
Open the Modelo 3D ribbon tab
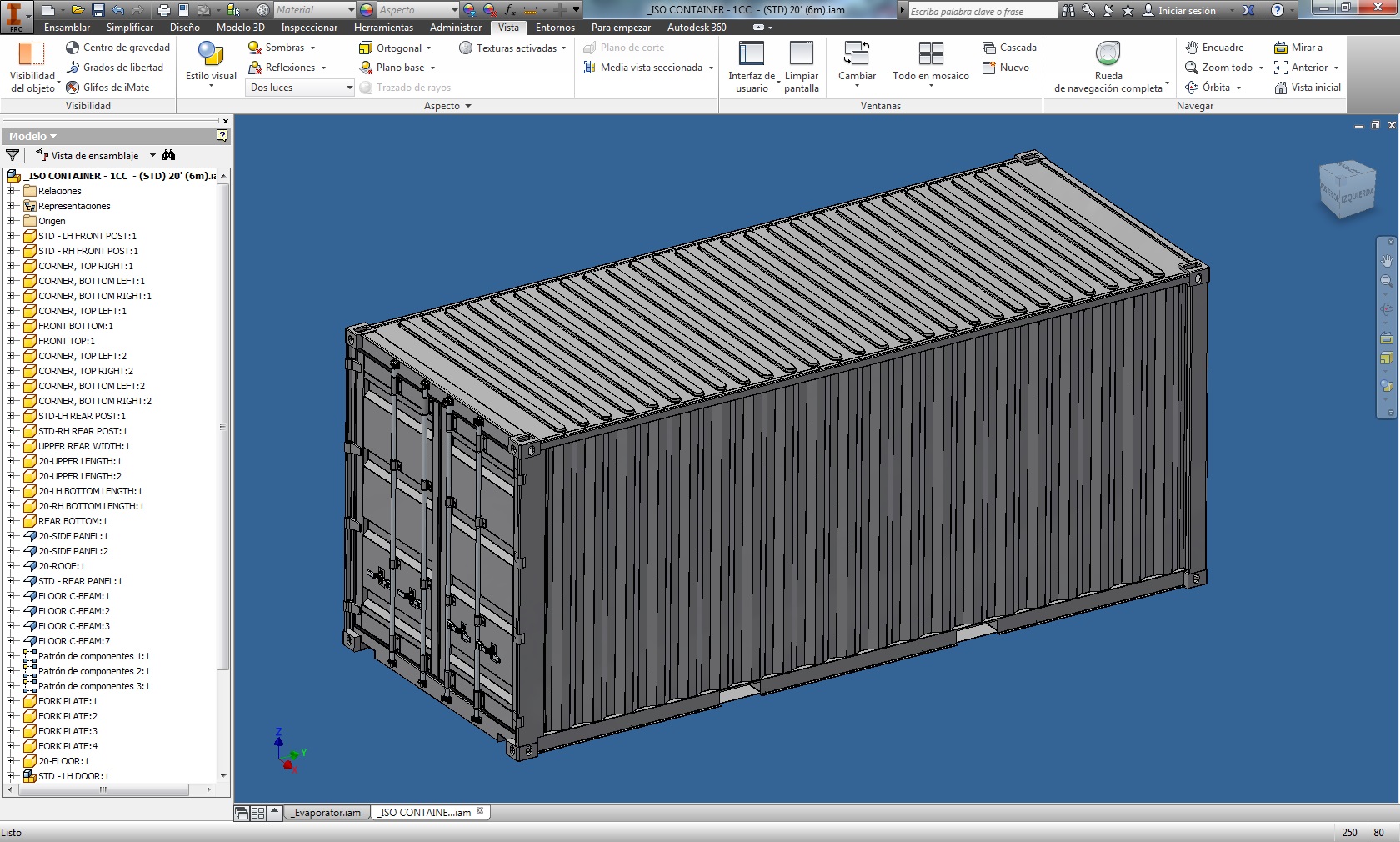(x=241, y=28)
